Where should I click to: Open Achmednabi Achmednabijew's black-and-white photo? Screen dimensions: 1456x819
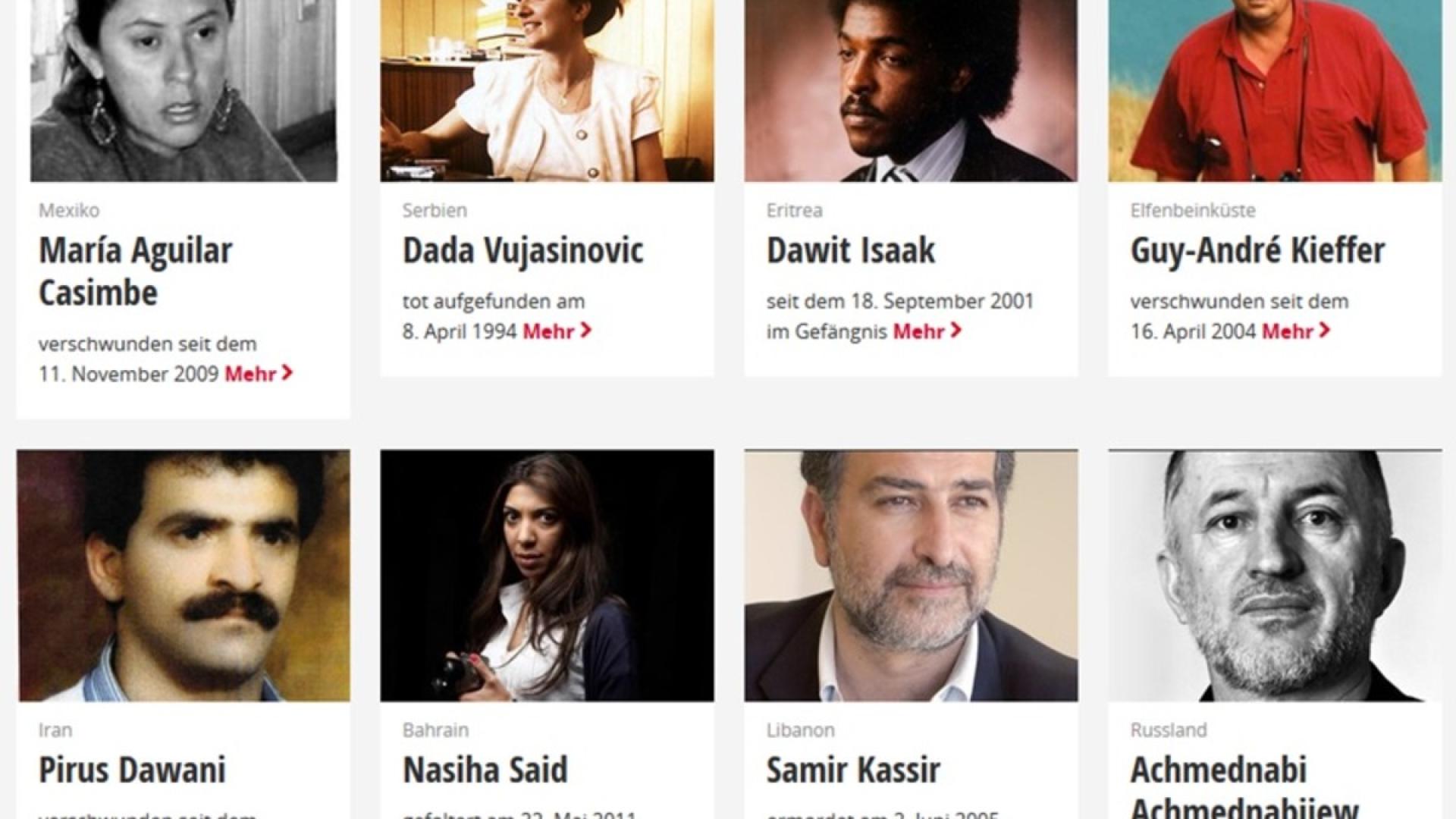click(1275, 576)
